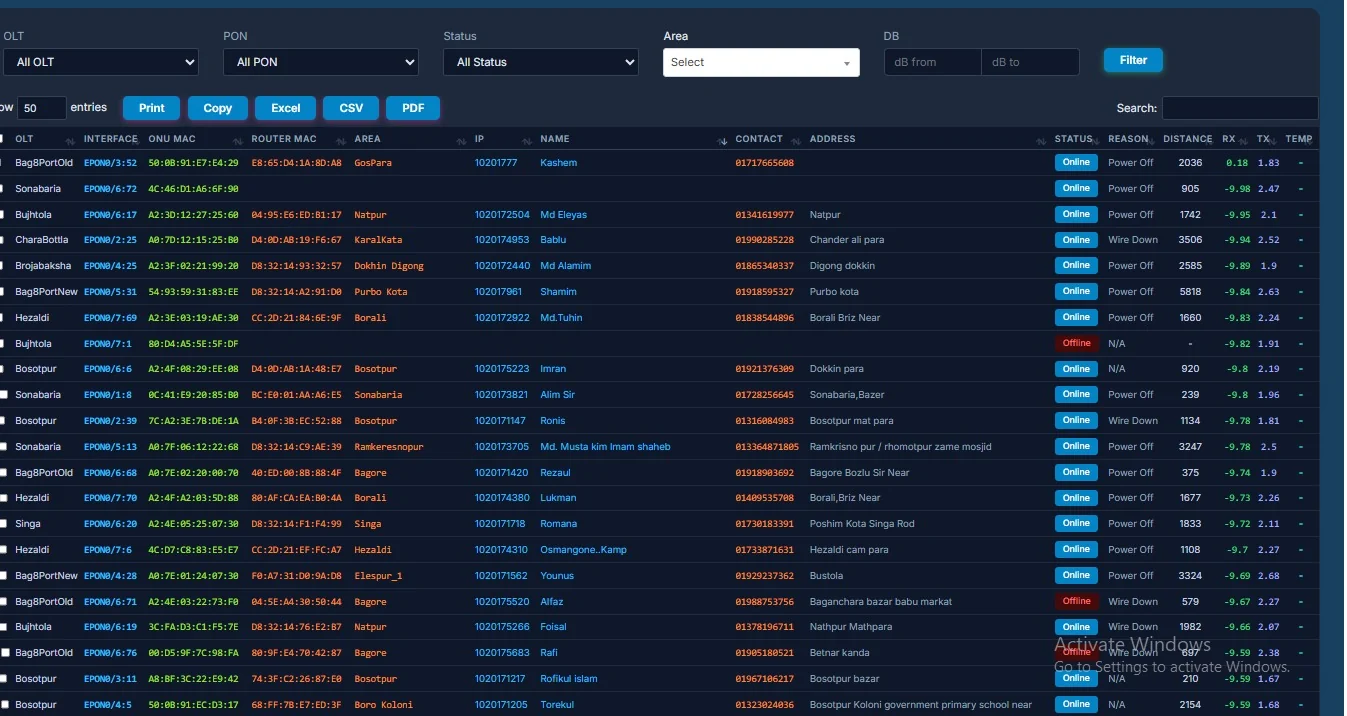The image size is (1347, 716).
Task: Sort by the TX column arrows
Action: tap(1274, 140)
